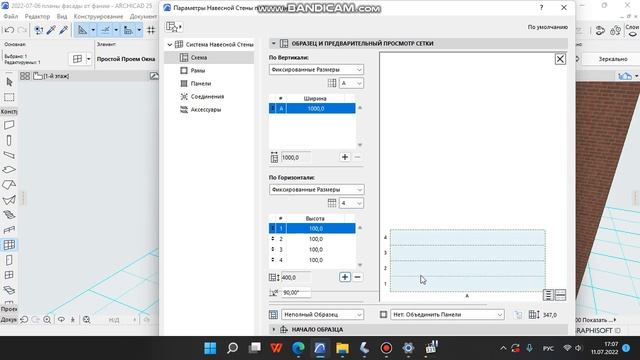This screenshot has height=360, width=640.
Task: Open the curtain wall settings dropdown arrow in info box
Action: pos(88,59)
